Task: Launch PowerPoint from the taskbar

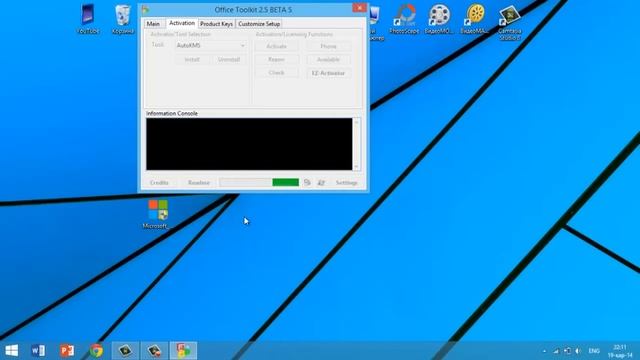Action: tap(67, 350)
